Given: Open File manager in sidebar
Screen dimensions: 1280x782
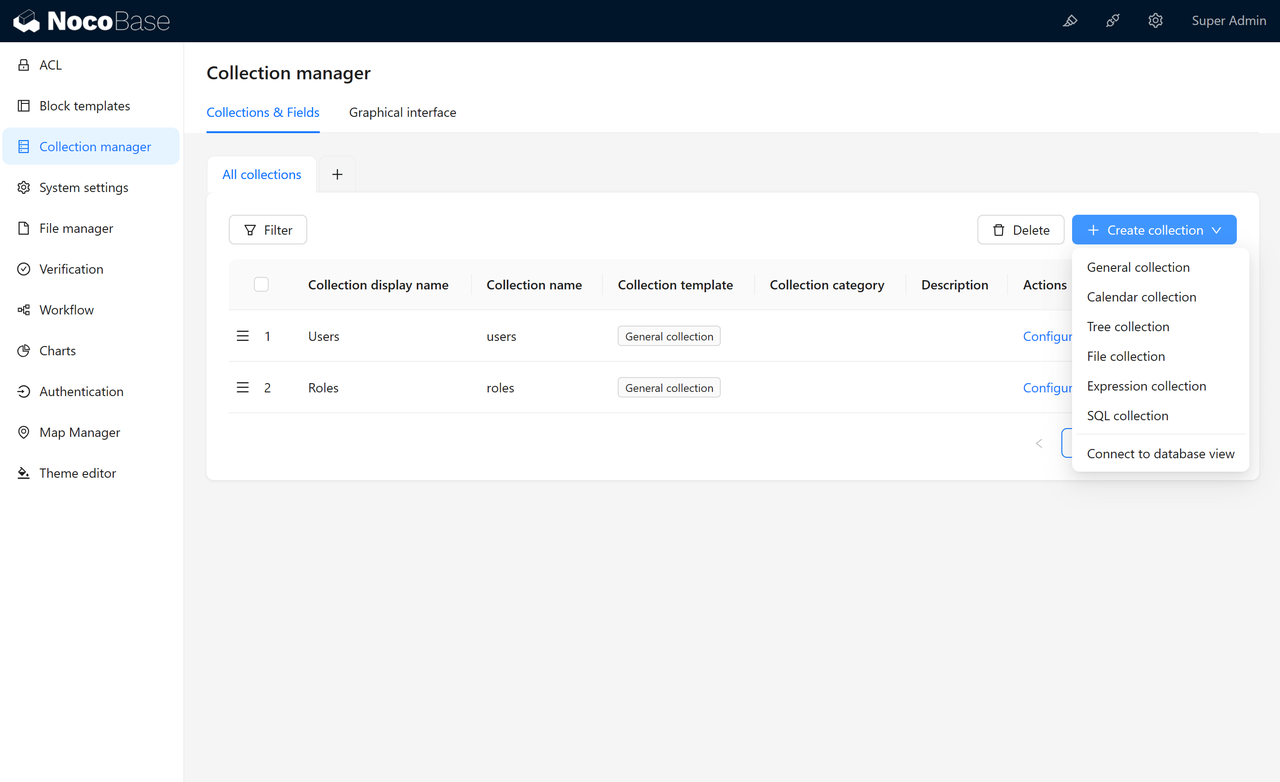Looking at the screenshot, I should coord(91,229).
